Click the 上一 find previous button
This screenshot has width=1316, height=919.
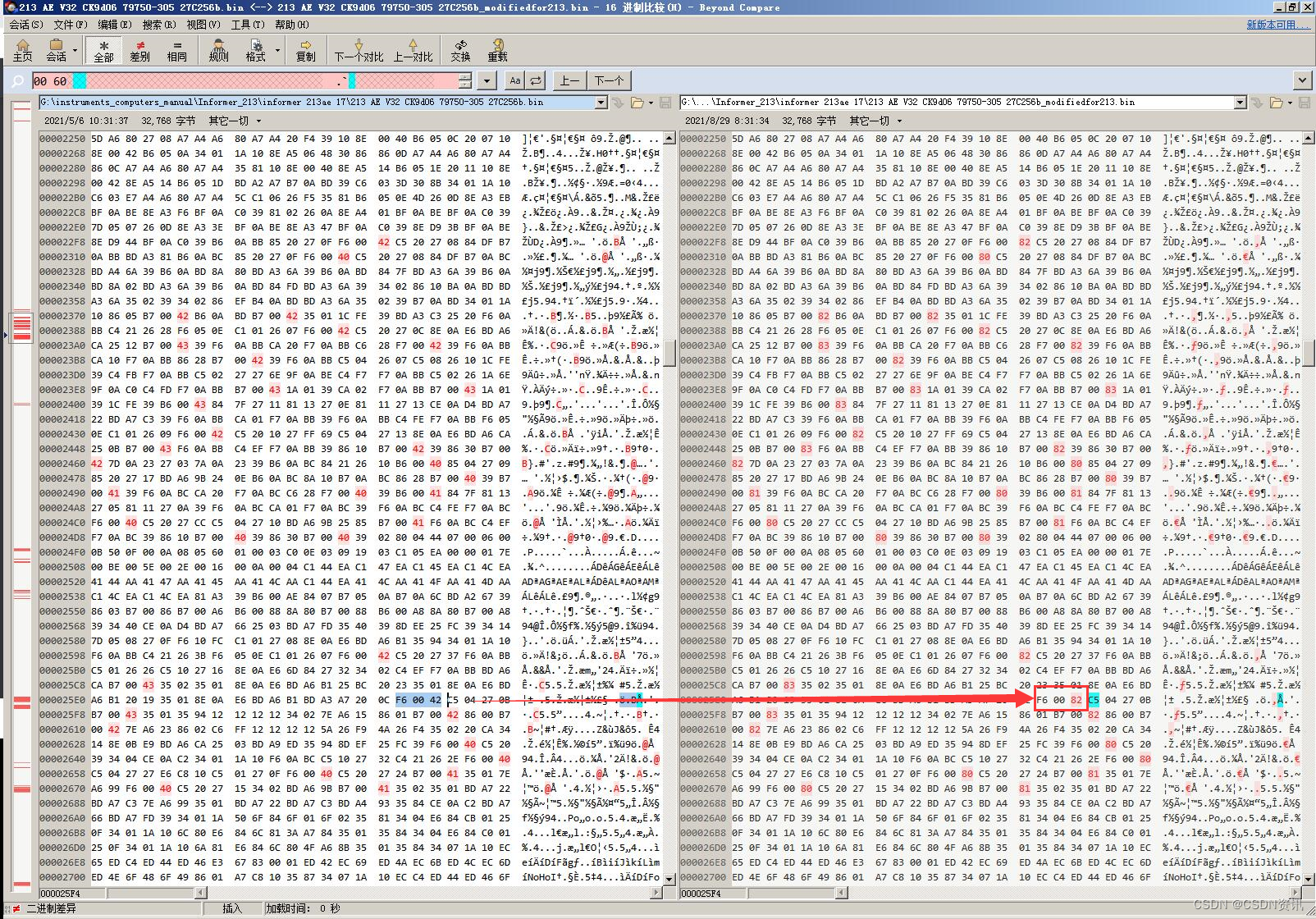click(x=570, y=80)
